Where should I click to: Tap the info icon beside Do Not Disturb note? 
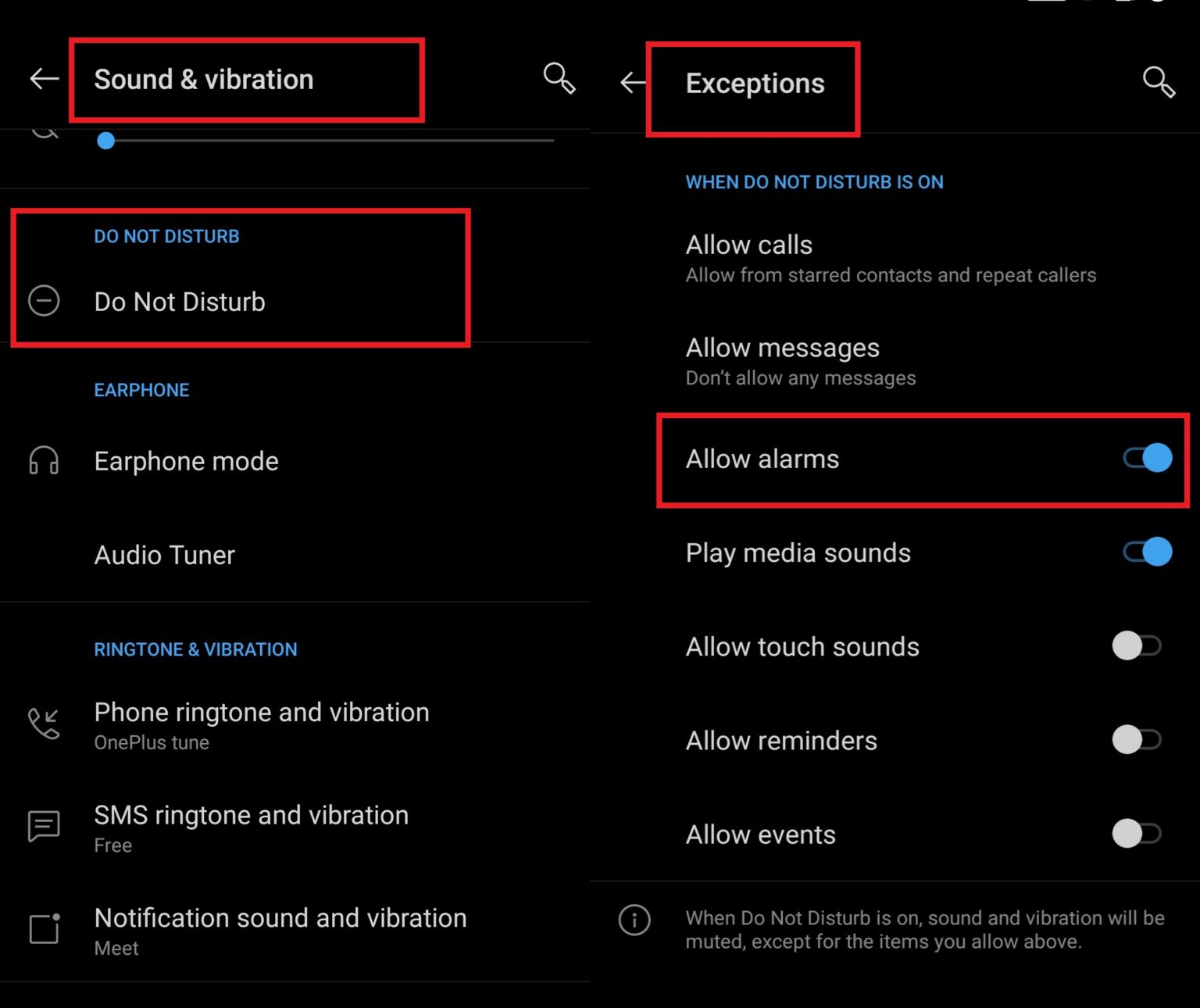pyautogui.click(x=634, y=920)
